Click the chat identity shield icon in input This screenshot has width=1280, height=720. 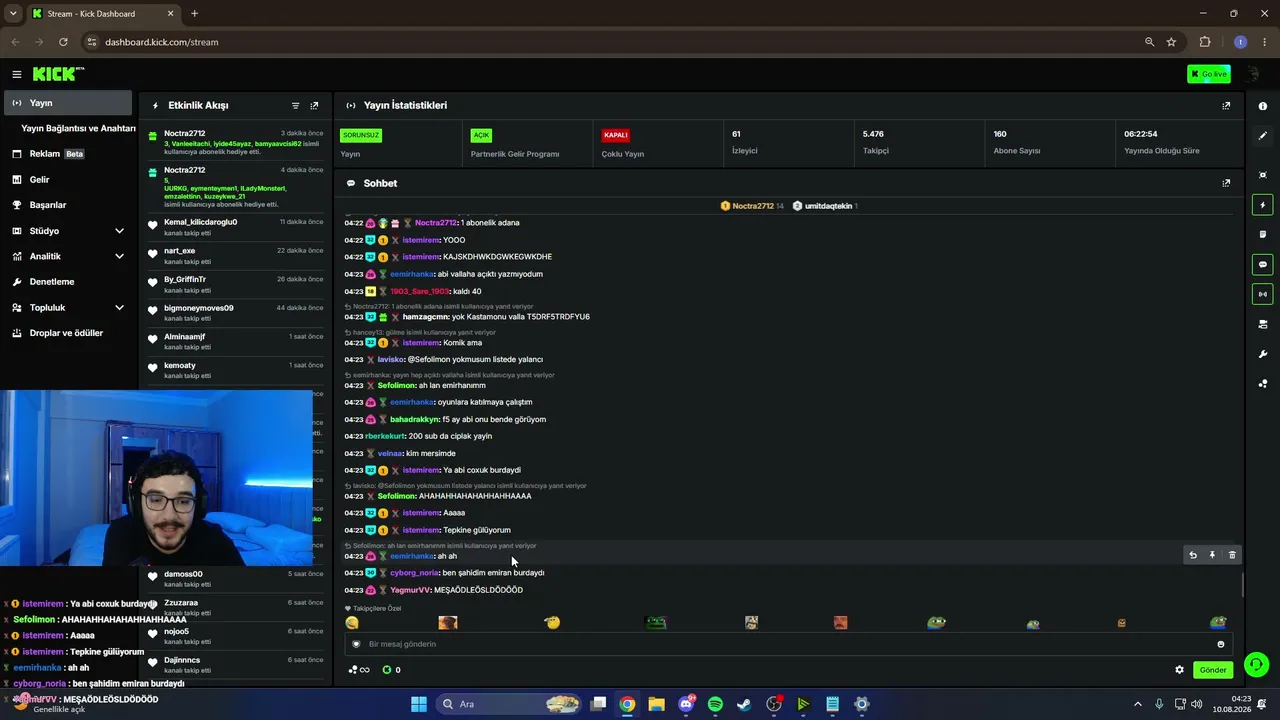[x=356, y=644]
